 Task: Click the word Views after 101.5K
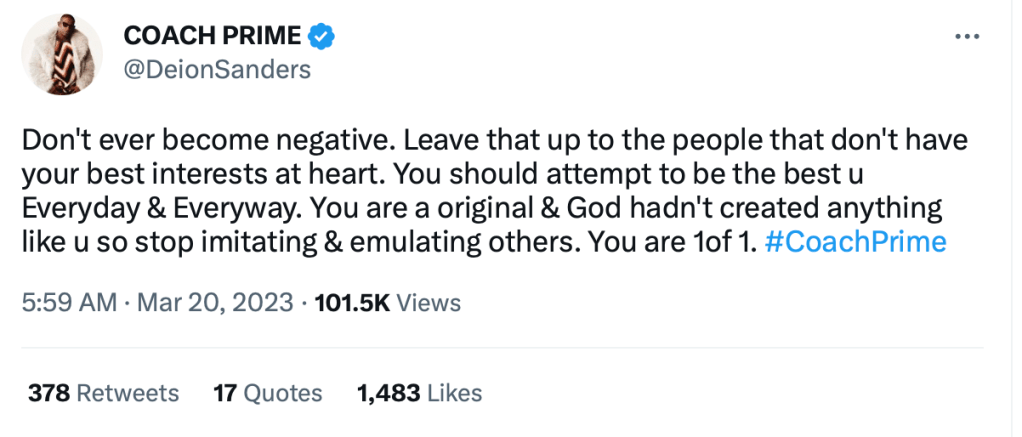click(x=428, y=302)
